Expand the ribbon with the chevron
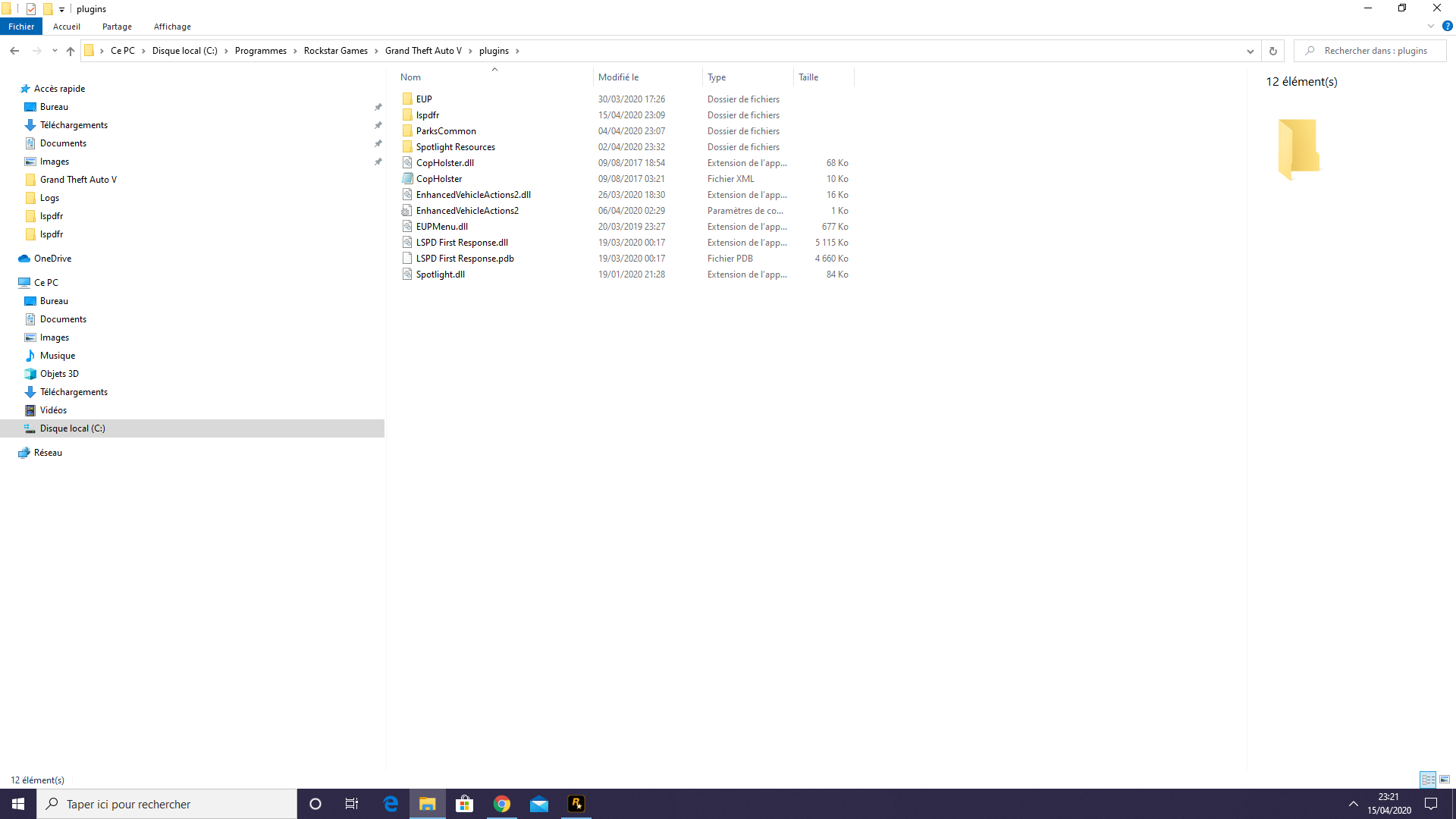 pyautogui.click(x=1431, y=26)
